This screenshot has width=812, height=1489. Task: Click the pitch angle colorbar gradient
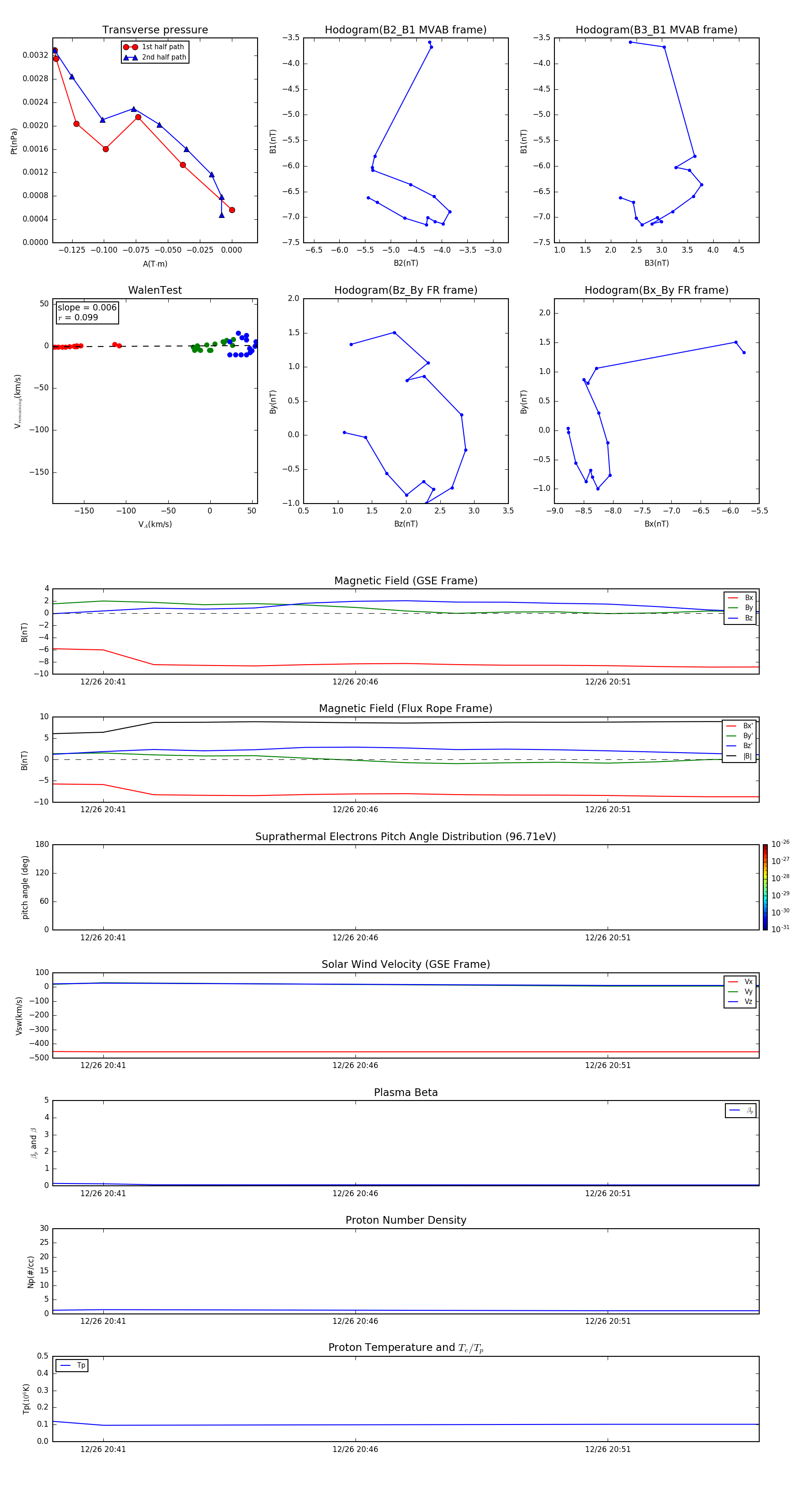tap(765, 887)
